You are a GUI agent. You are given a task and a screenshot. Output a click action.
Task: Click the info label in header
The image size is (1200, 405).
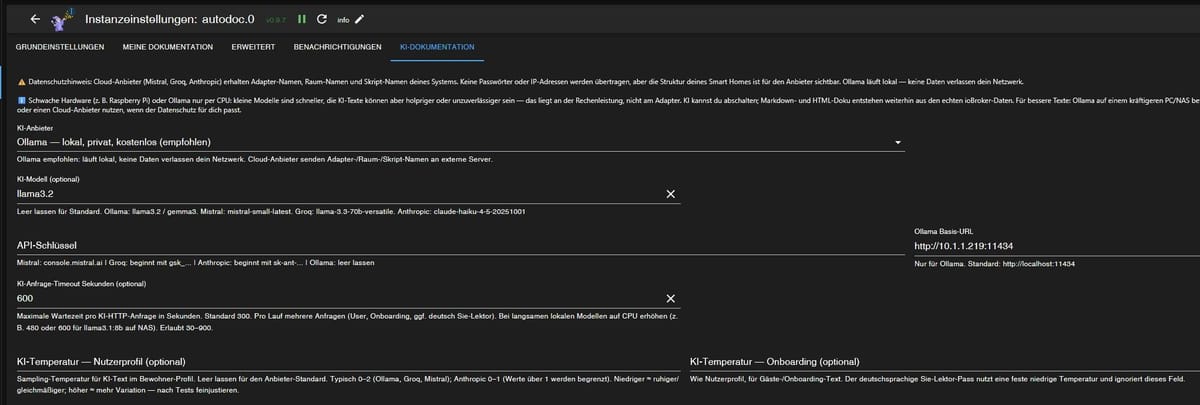[x=342, y=19]
